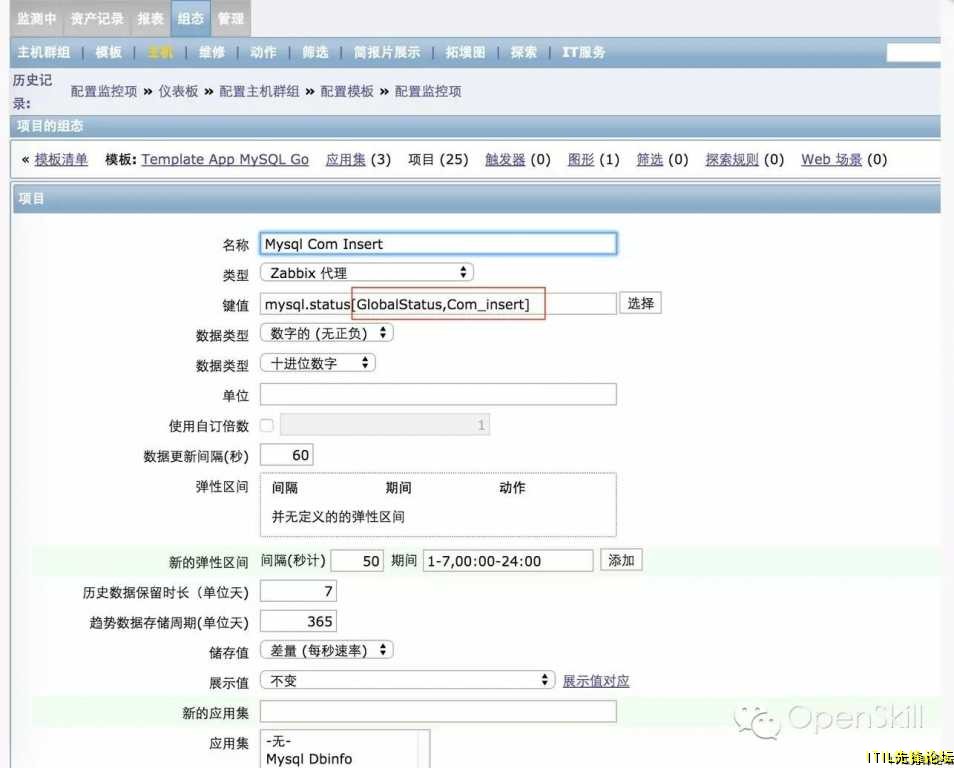Select 维修 in the submenu bar
Screen dimensions: 954x768
pyautogui.click(x=212, y=52)
